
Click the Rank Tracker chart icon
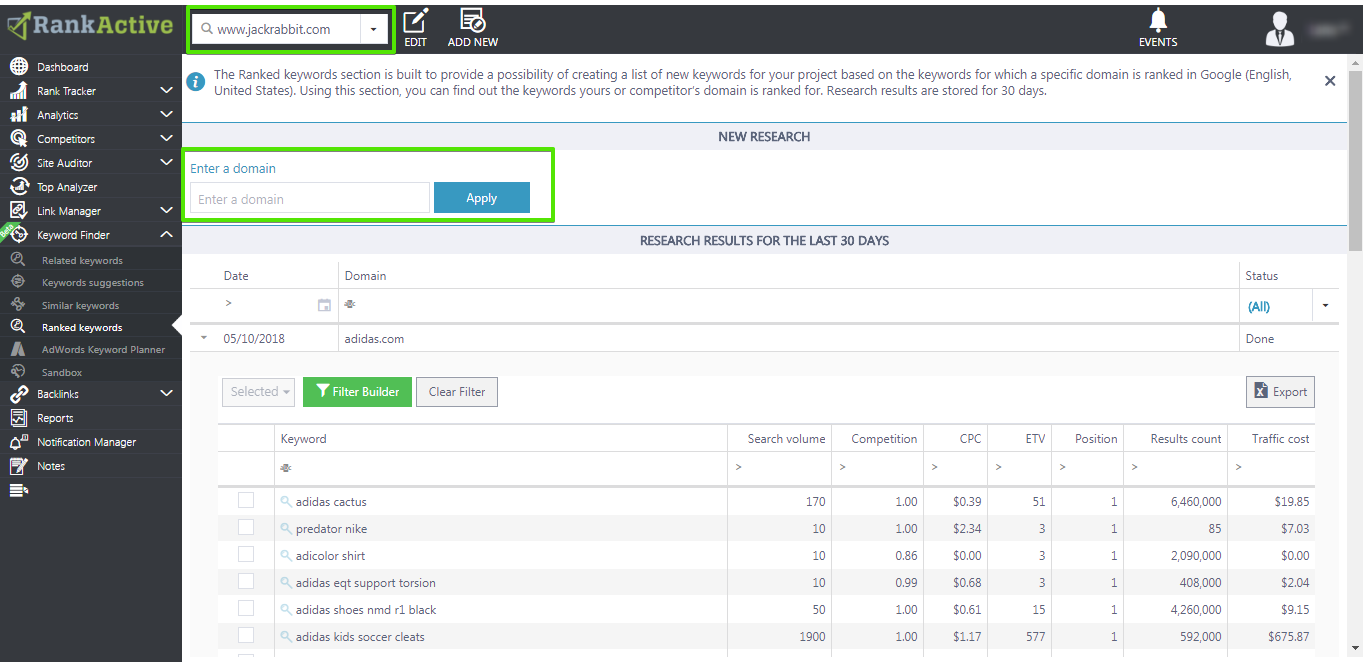(18, 91)
